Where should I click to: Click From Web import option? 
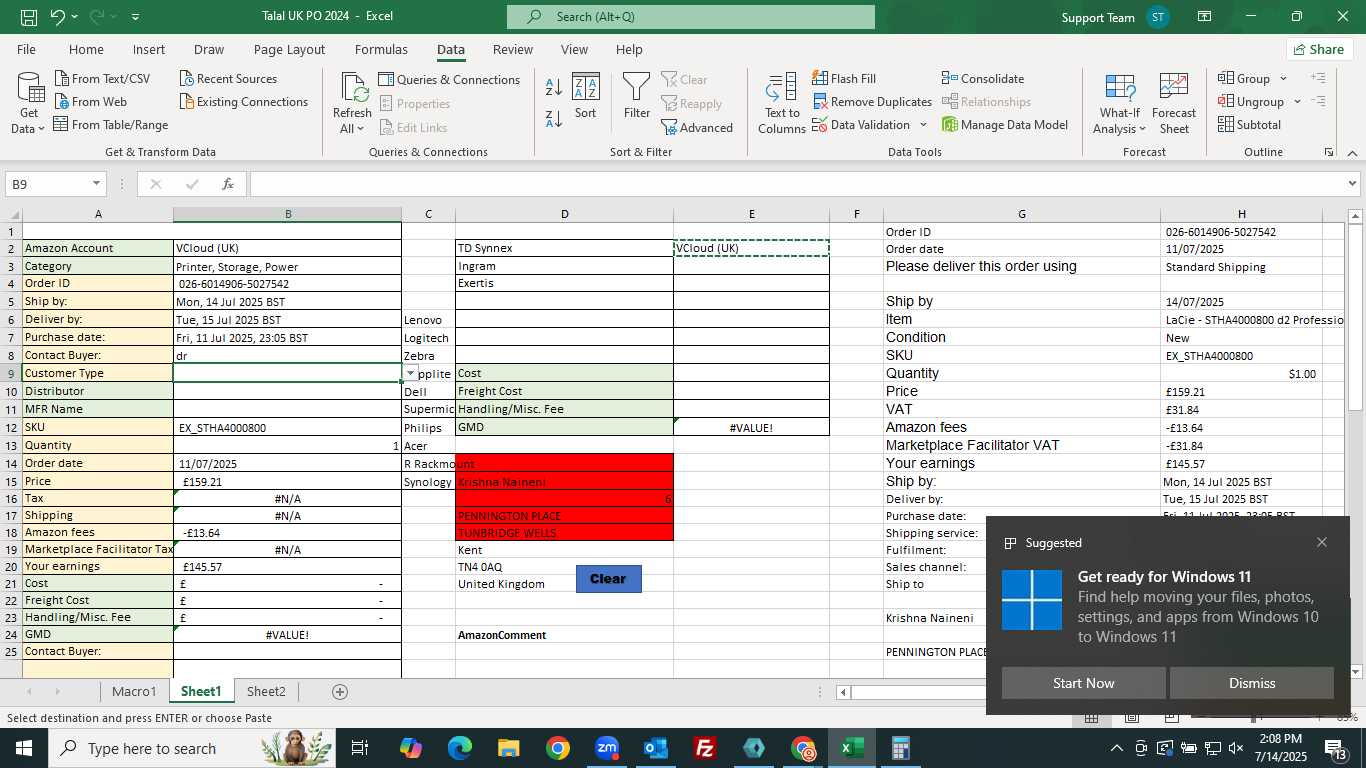tap(90, 102)
